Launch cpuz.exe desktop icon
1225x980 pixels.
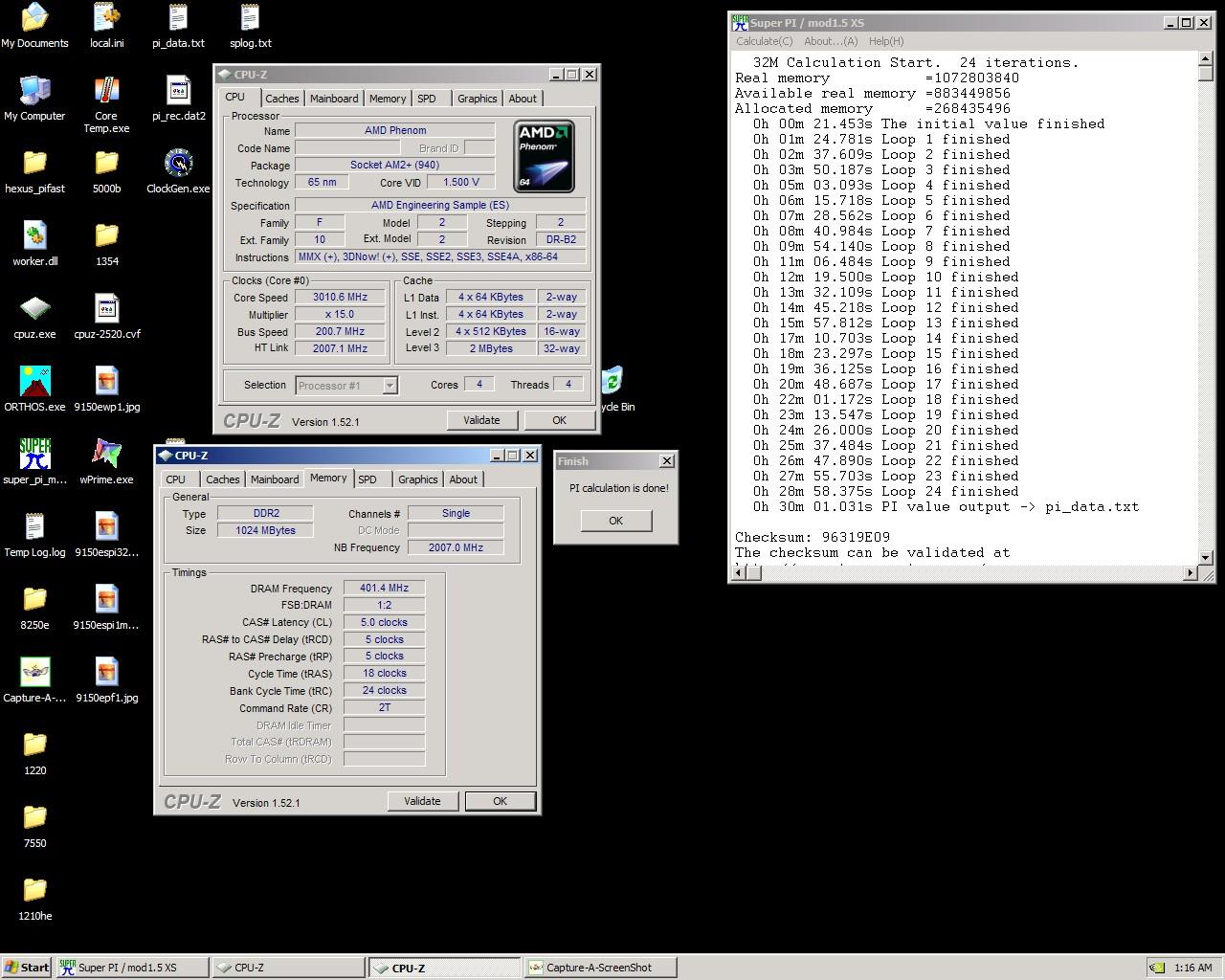[34, 317]
